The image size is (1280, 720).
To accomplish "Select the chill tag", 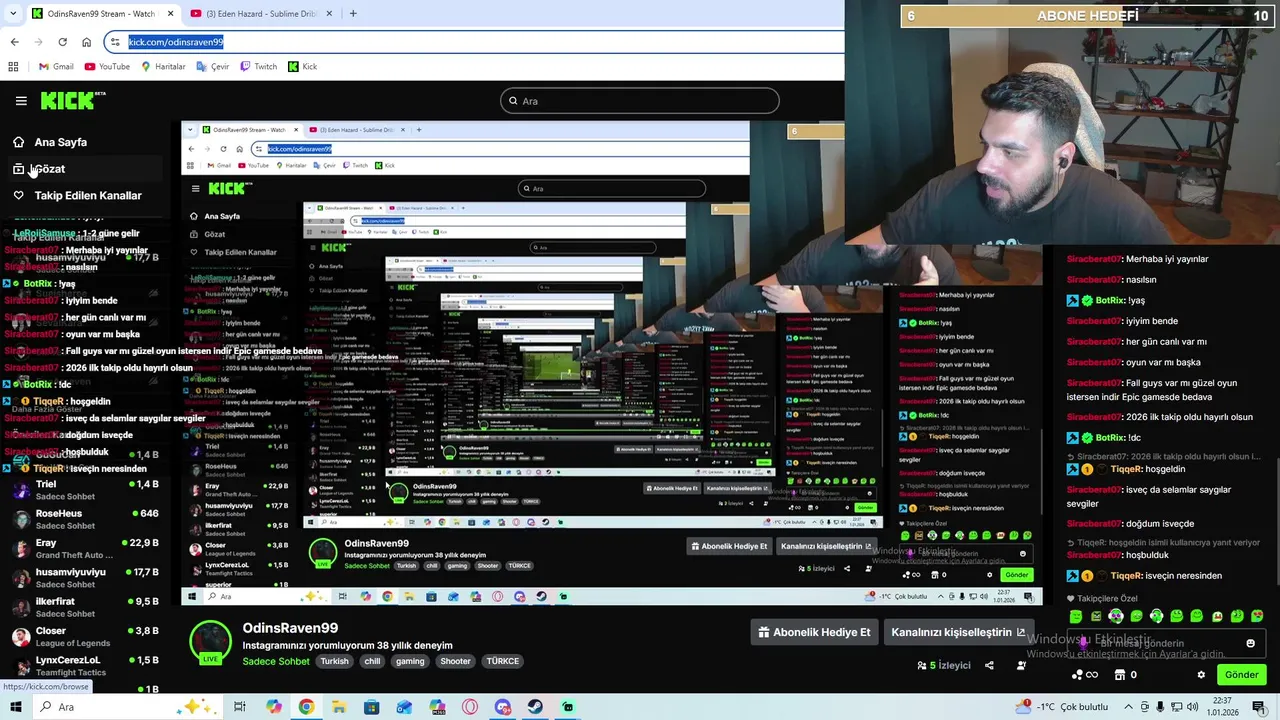I will point(372,661).
